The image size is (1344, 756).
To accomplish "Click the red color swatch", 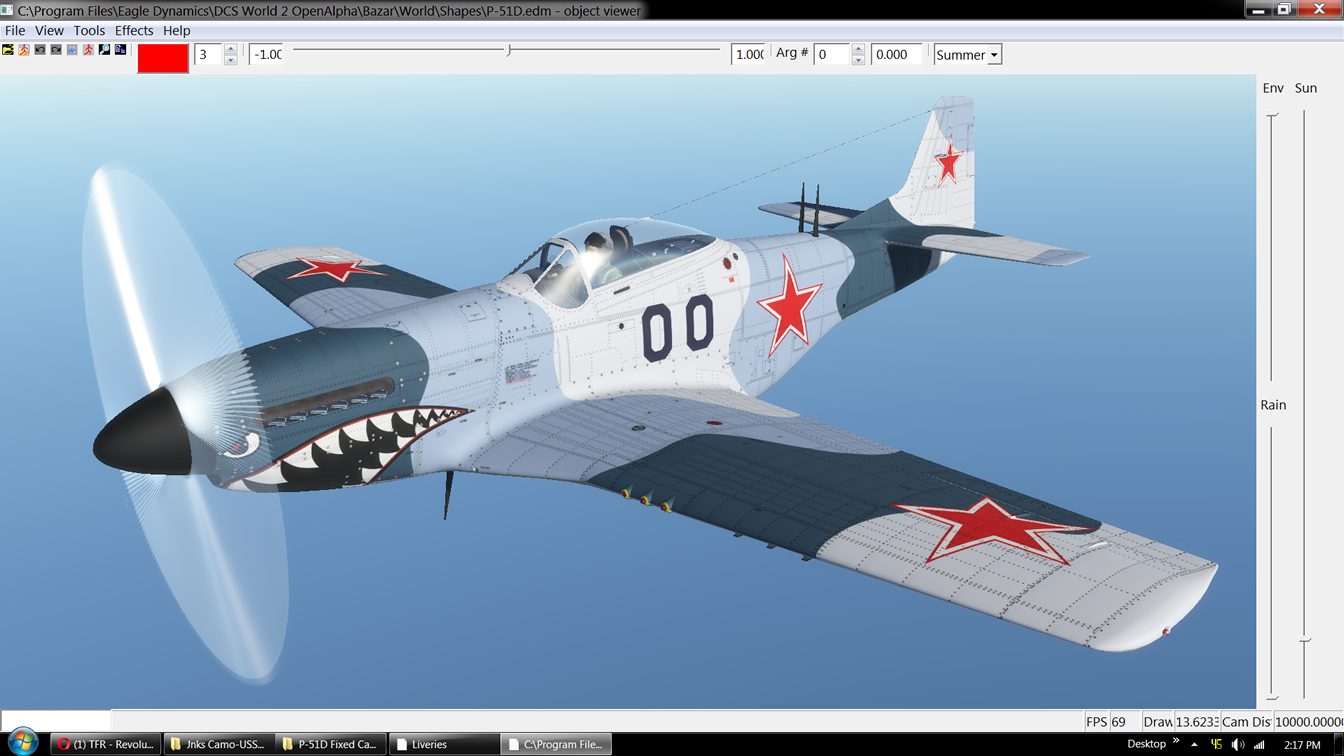I will coord(163,57).
